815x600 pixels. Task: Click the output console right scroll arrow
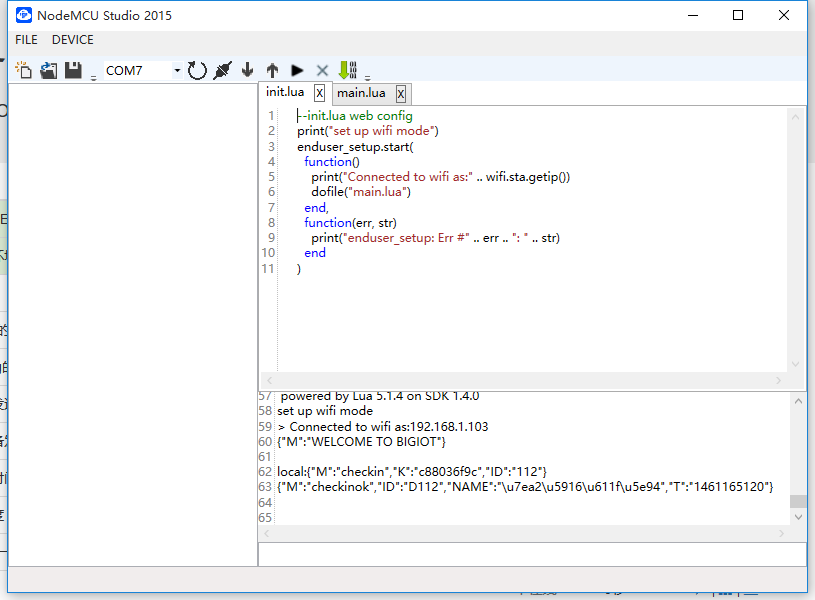tap(781, 533)
